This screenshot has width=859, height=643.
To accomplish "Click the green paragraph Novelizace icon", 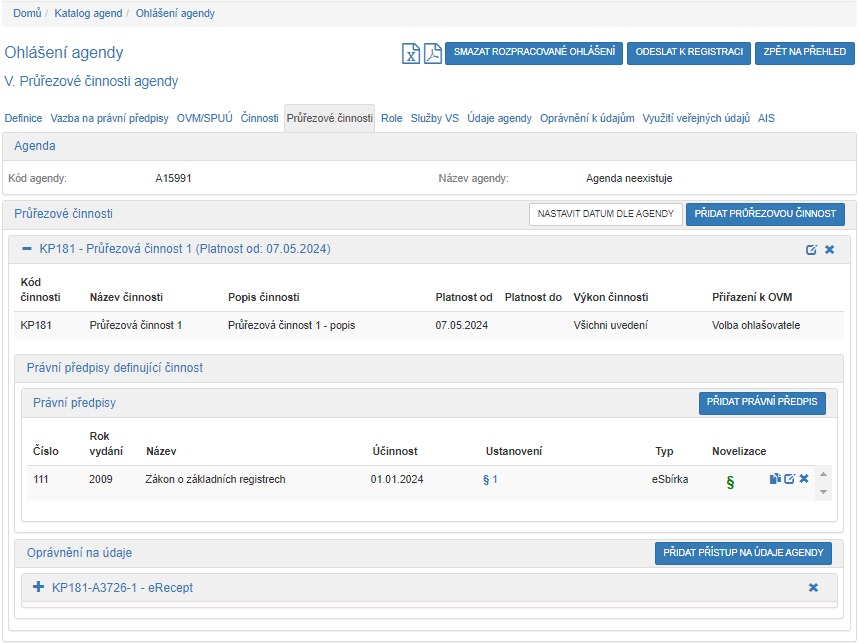I will coord(730,482).
